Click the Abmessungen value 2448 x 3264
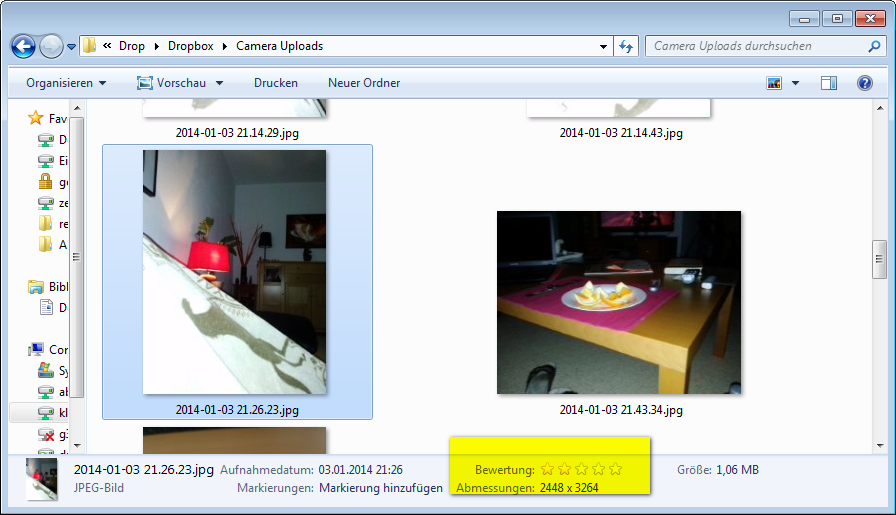The image size is (896, 515). 569,488
